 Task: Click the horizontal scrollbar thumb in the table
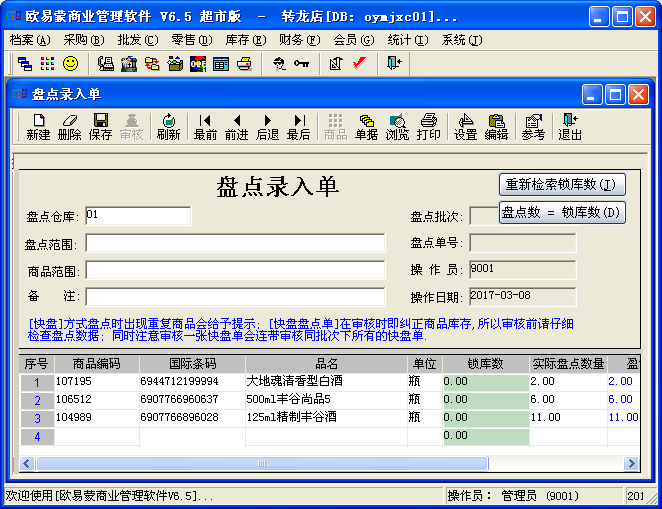[x=262, y=463]
